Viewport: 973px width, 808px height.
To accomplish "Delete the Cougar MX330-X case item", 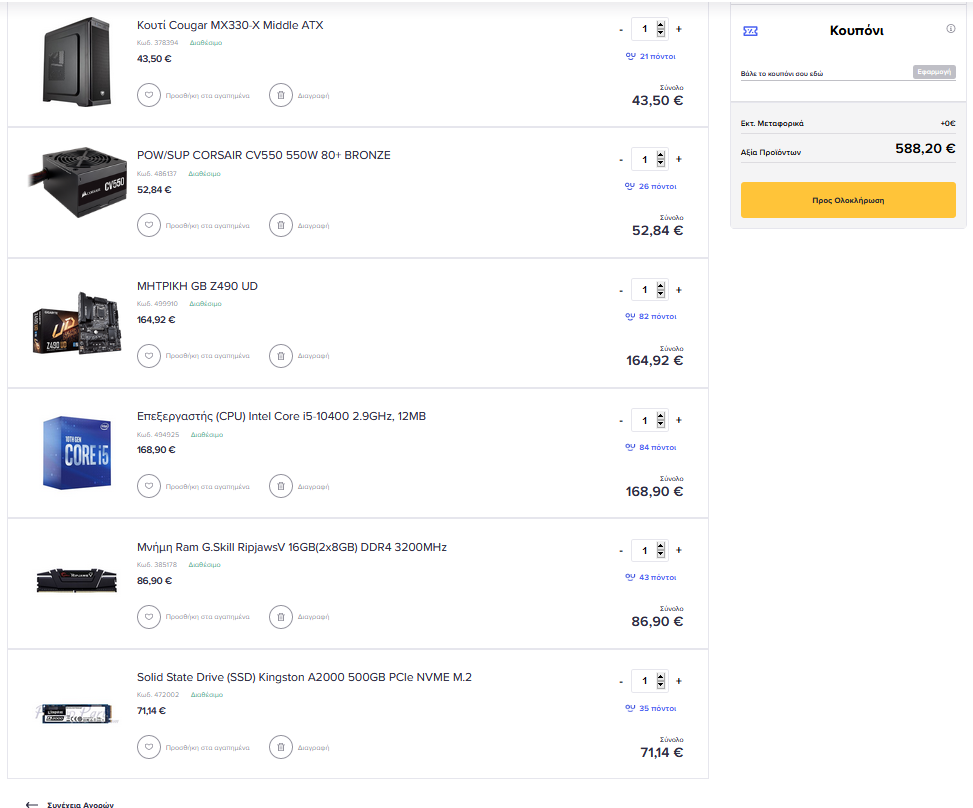I will coord(280,96).
